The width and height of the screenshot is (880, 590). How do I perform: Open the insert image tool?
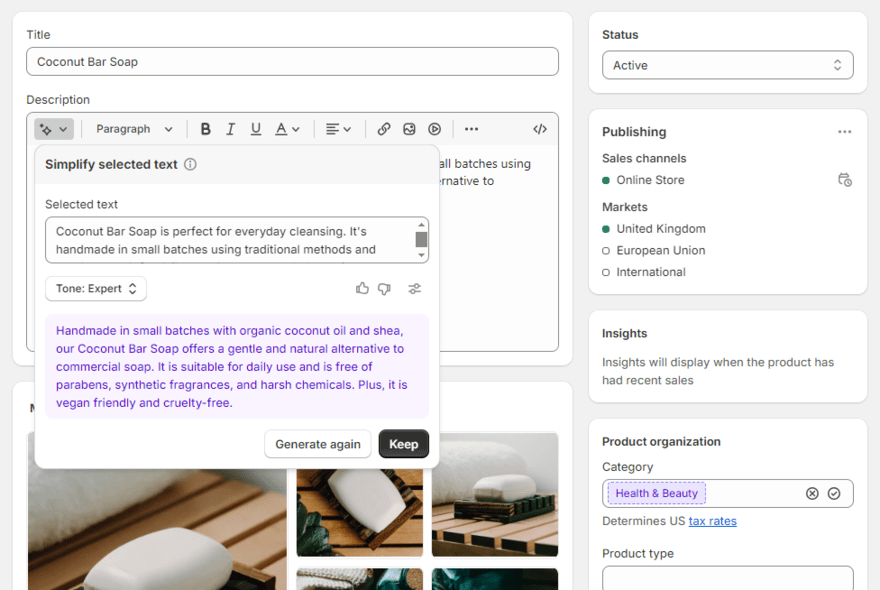coord(409,128)
